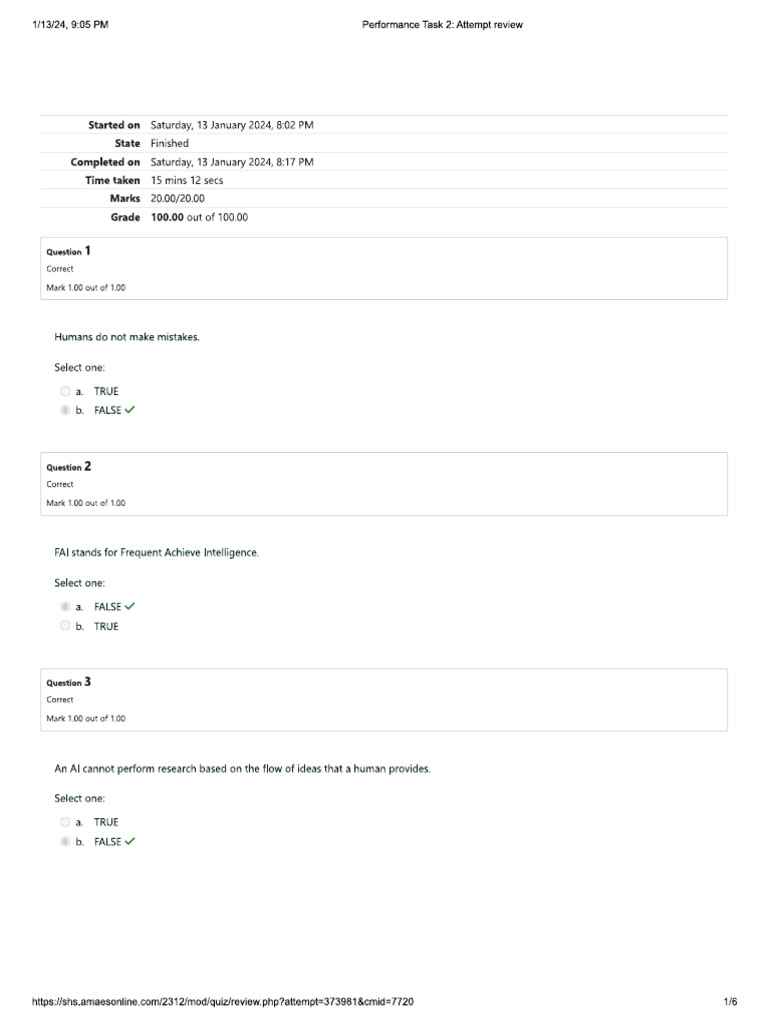The height and width of the screenshot is (1024, 768).
Task: Pick FALSE radio for the AI research question
Action: [x=65, y=842]
